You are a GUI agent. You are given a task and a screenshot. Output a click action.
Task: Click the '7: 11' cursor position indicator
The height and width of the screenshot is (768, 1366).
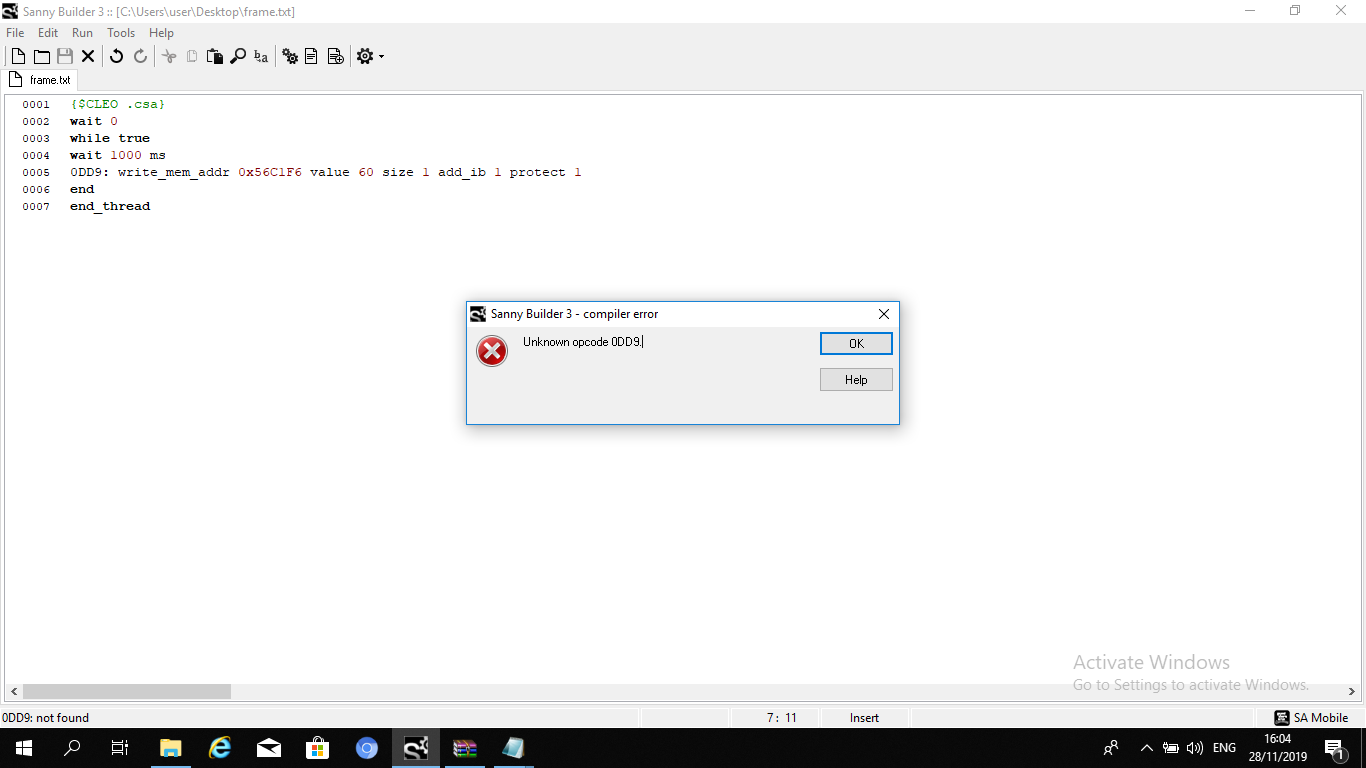point(781,717)
